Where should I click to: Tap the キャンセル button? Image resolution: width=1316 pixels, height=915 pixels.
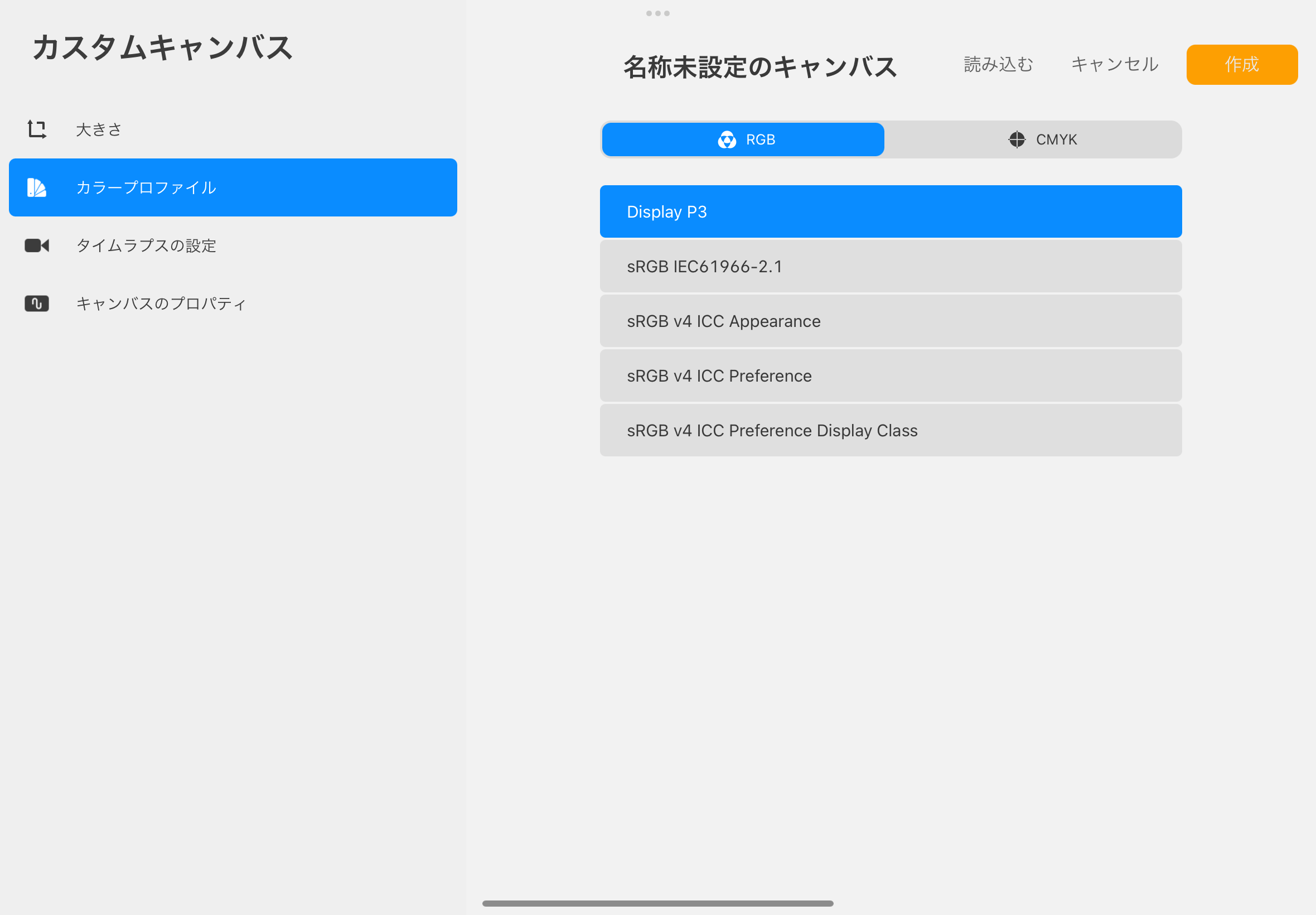click(x=1114, y=64)
